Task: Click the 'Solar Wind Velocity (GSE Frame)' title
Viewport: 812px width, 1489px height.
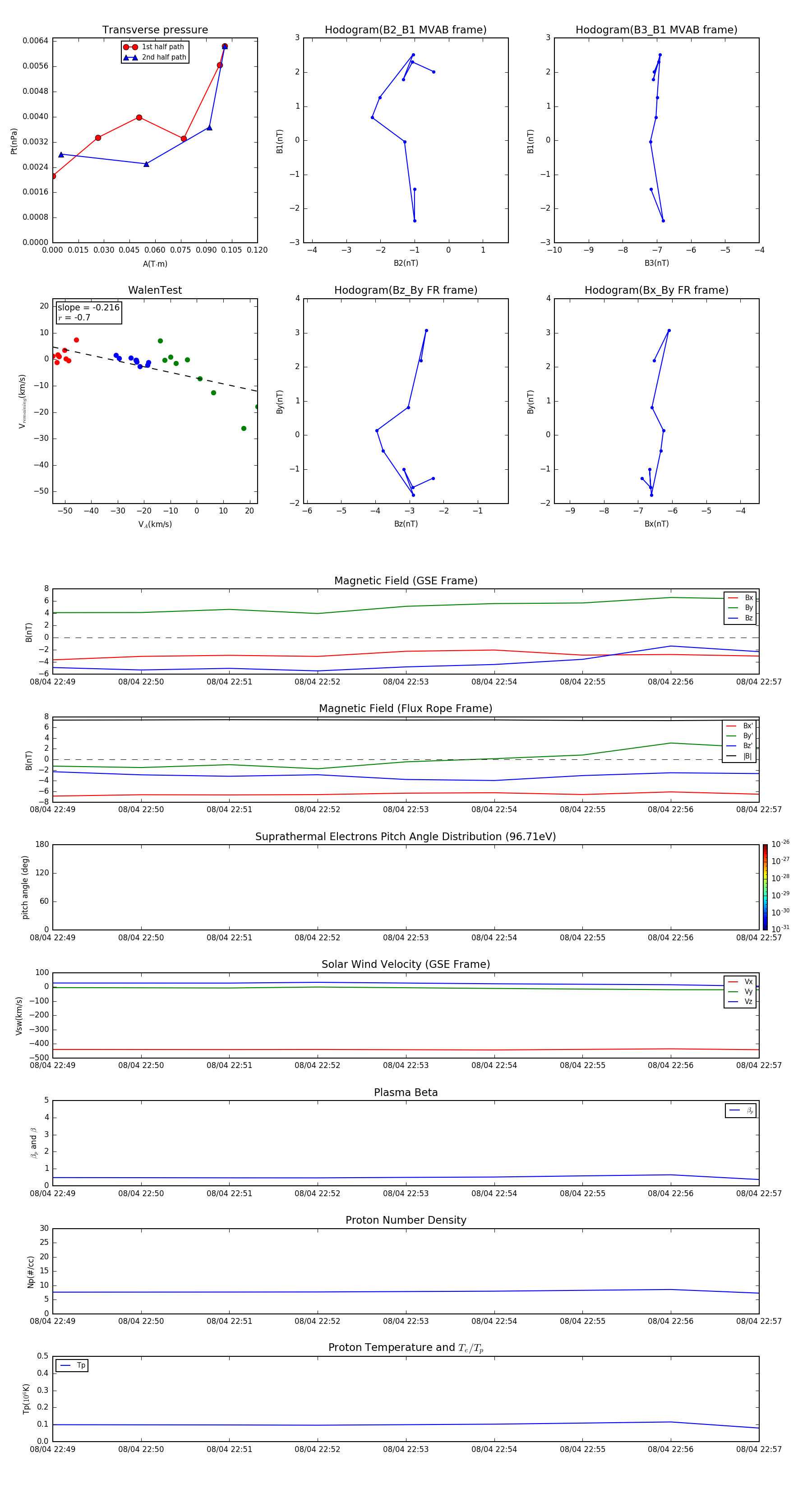Action: 406,965
